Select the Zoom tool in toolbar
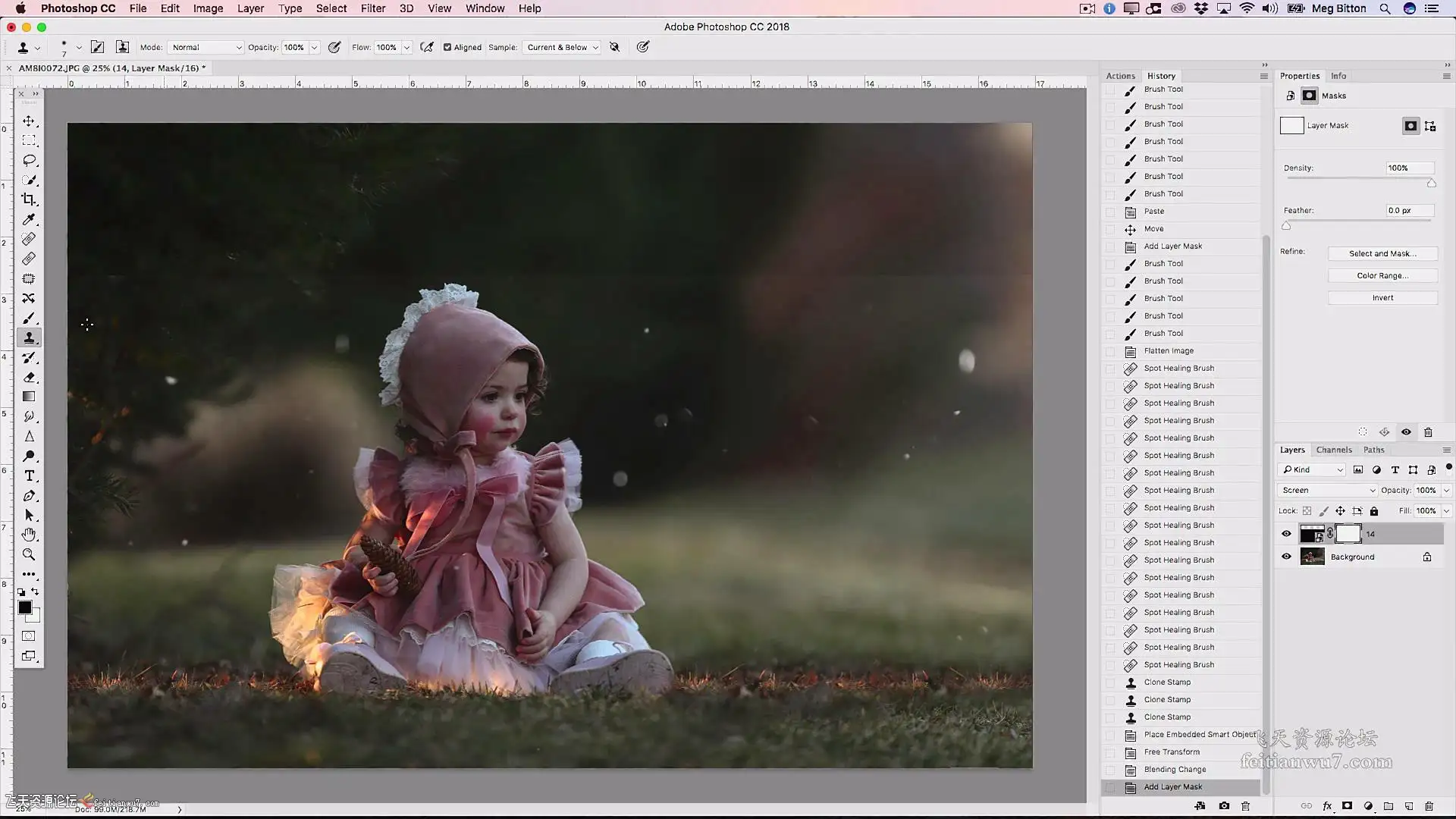Viewport: 1456px width, 819px height. pyautogui.click(x=29, y=554)
